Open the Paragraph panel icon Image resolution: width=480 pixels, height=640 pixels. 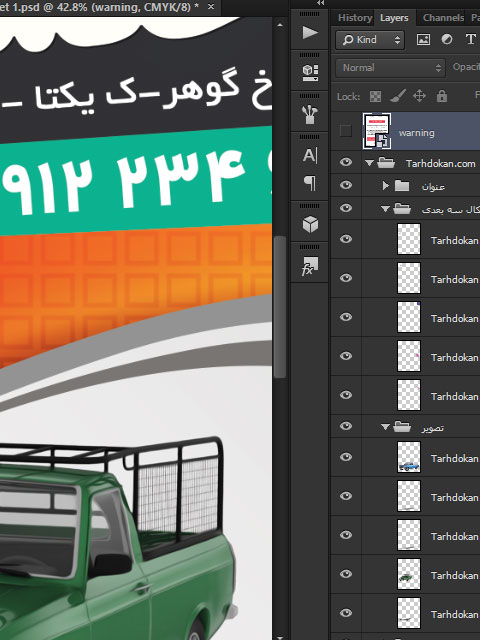tap(310, 183)
